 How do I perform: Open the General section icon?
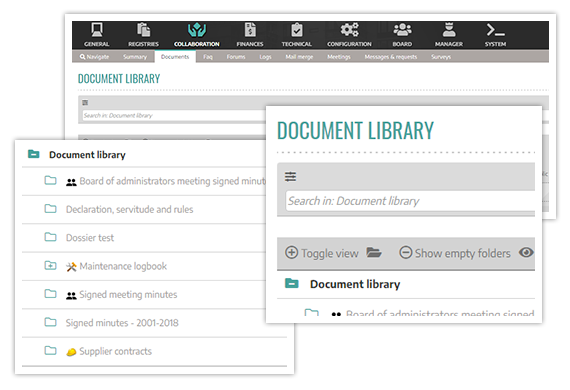(97, 30)
